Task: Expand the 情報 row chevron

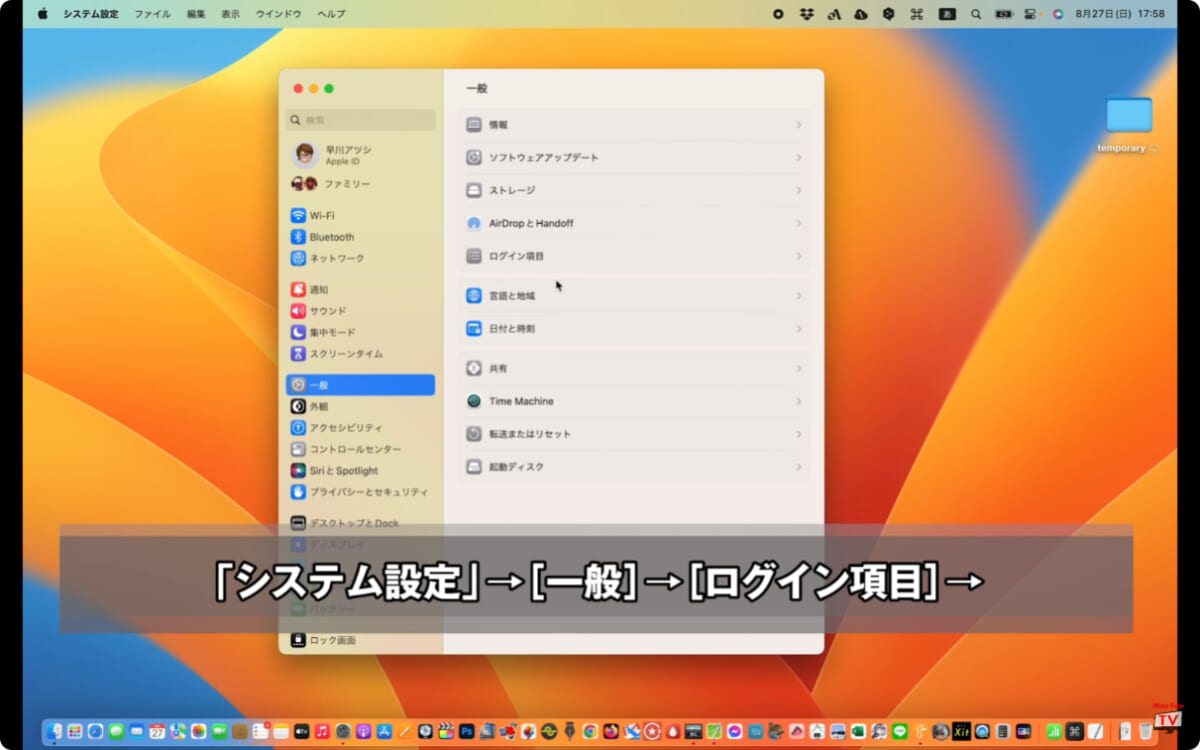Action: [799, 125]
